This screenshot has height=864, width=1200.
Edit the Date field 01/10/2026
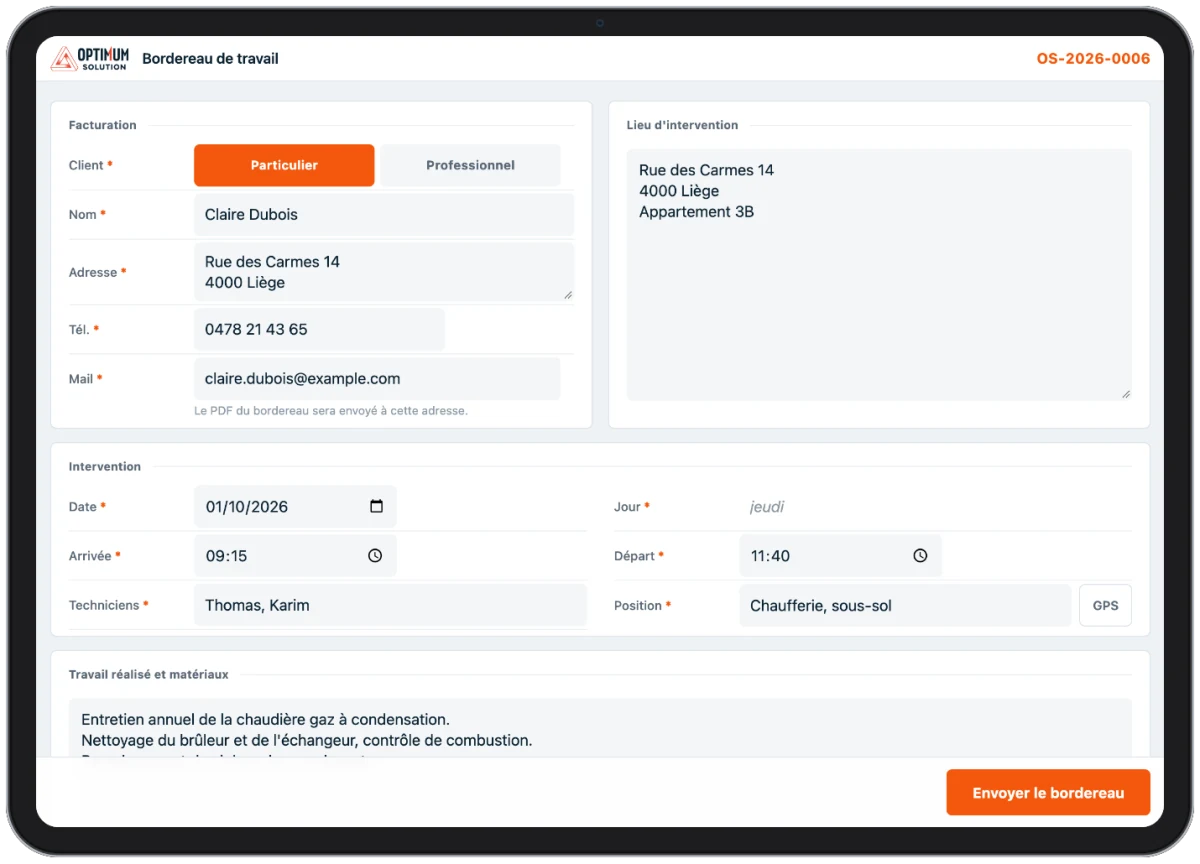(295, 506)
